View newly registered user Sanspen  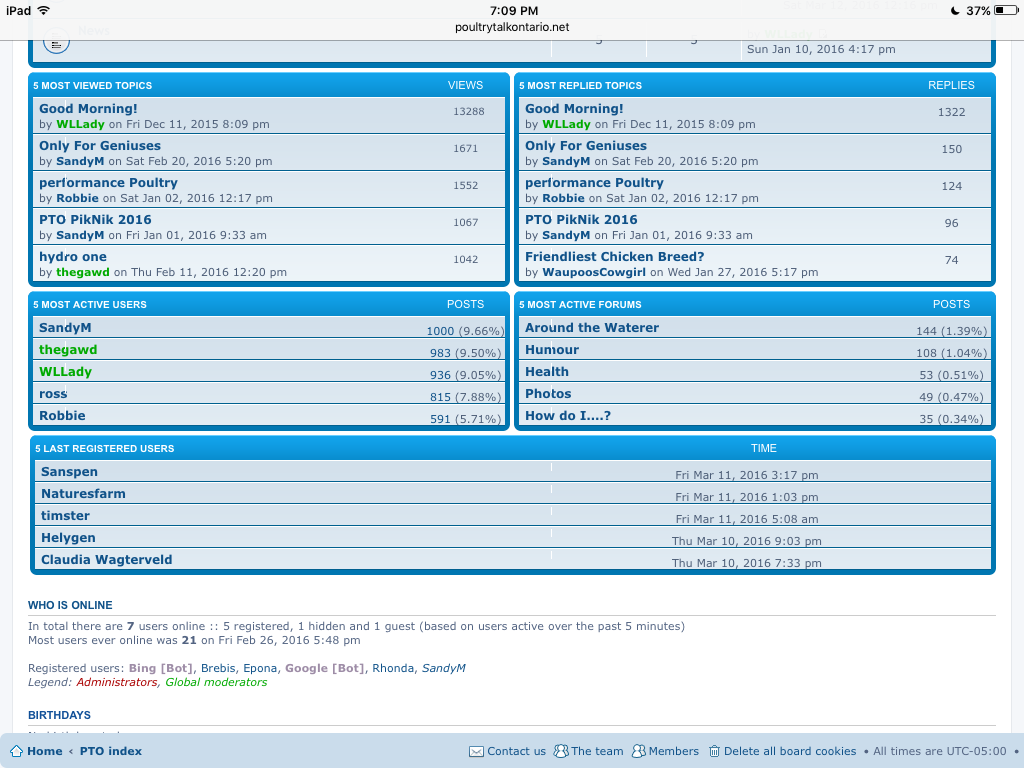69,472
